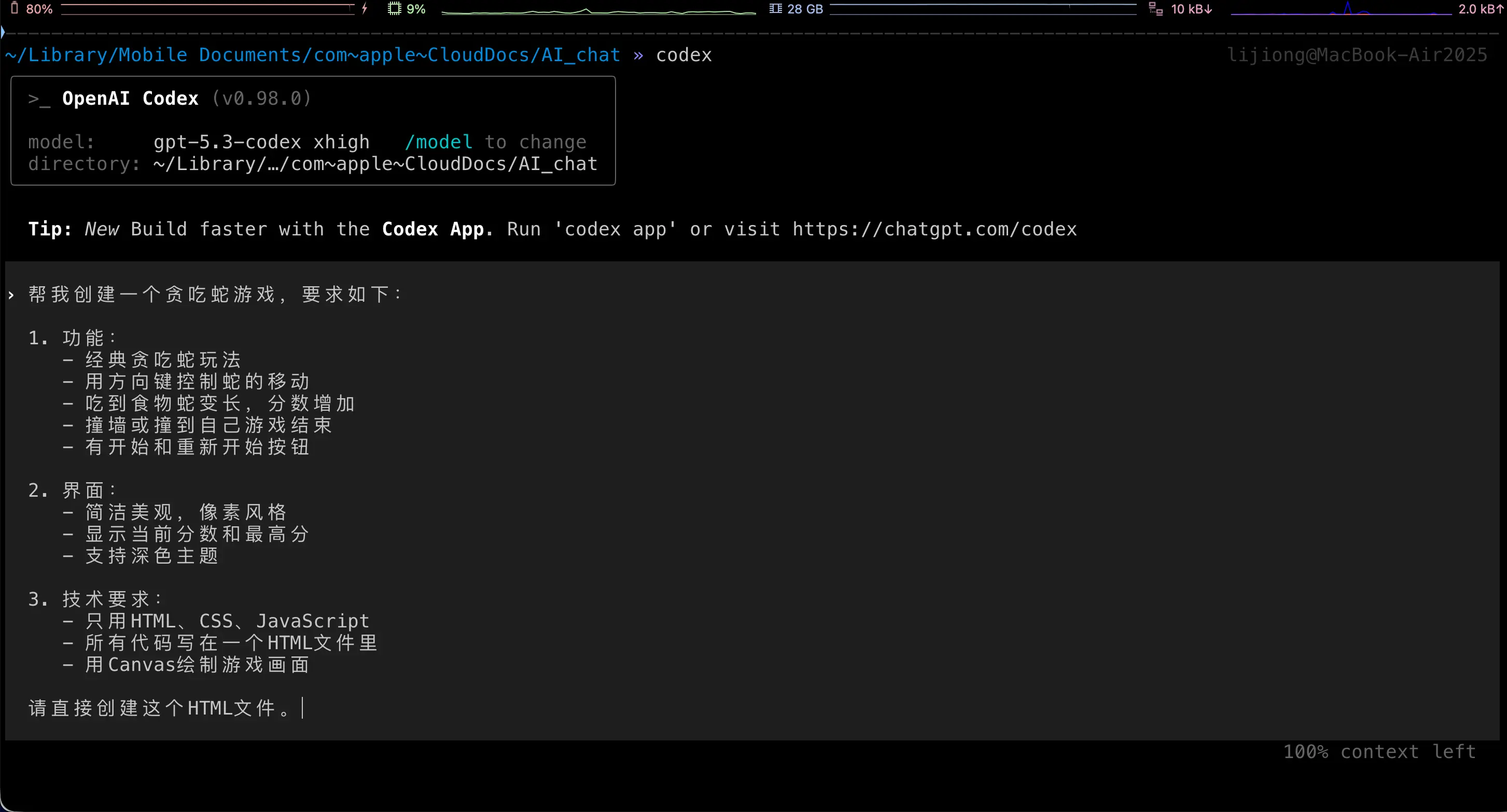Click the 28 GB memory usage bar
This screenshot has height=812, width=1507.
(983, 8)
